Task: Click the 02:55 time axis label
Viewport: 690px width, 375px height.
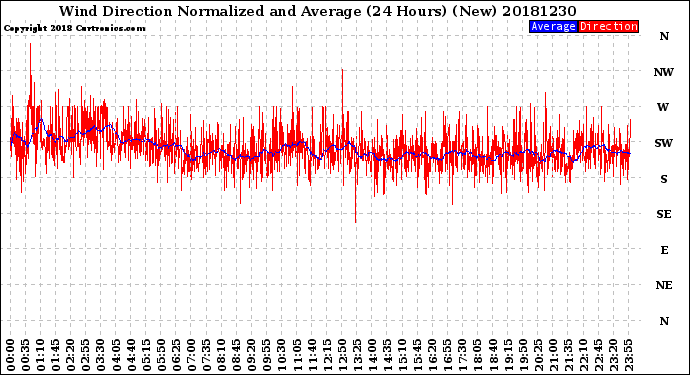Action: (86, 355)
